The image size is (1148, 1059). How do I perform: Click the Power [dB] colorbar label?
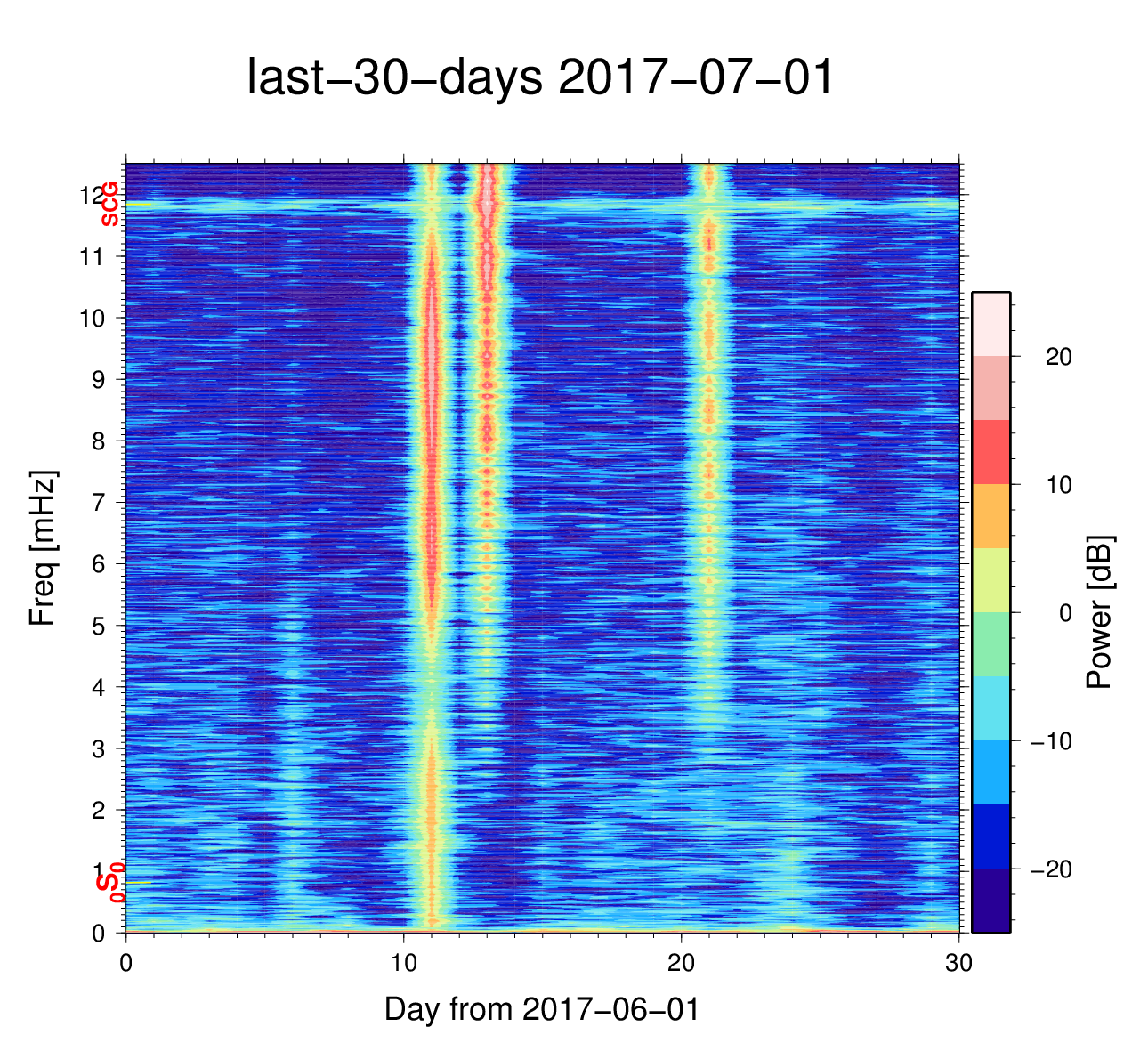point(1100,612)
